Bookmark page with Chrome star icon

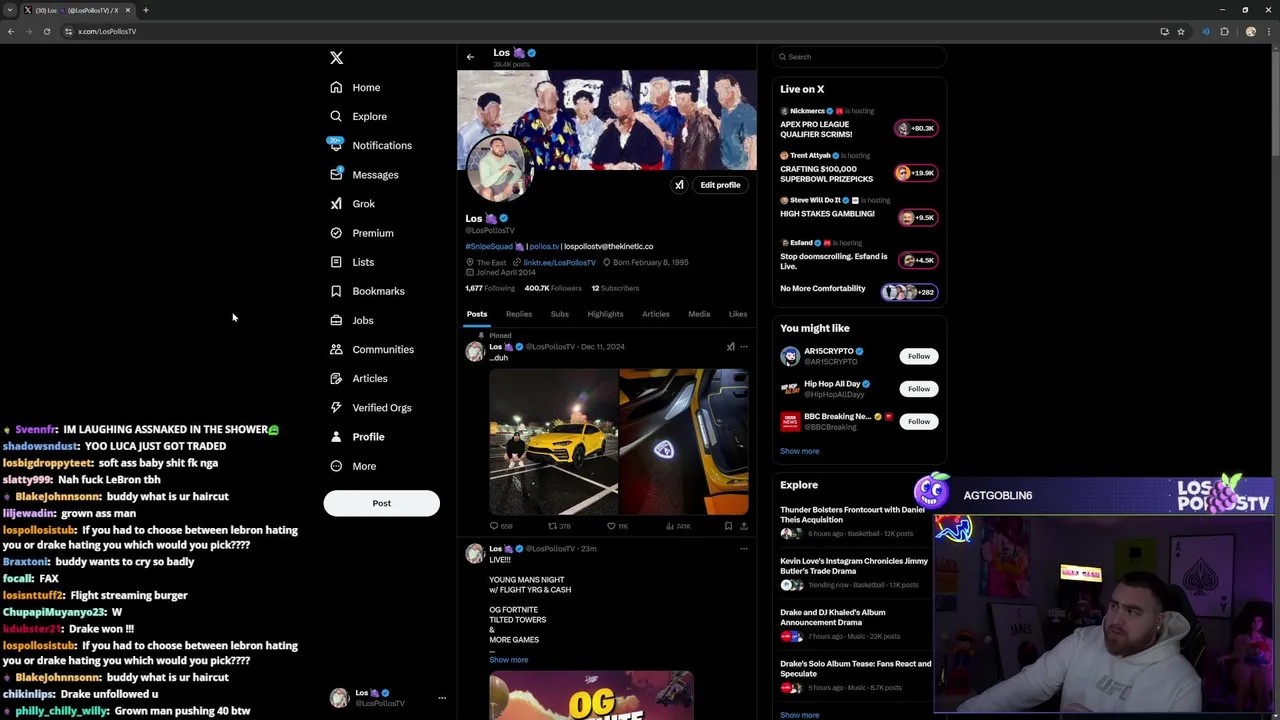click(1180, 31)
